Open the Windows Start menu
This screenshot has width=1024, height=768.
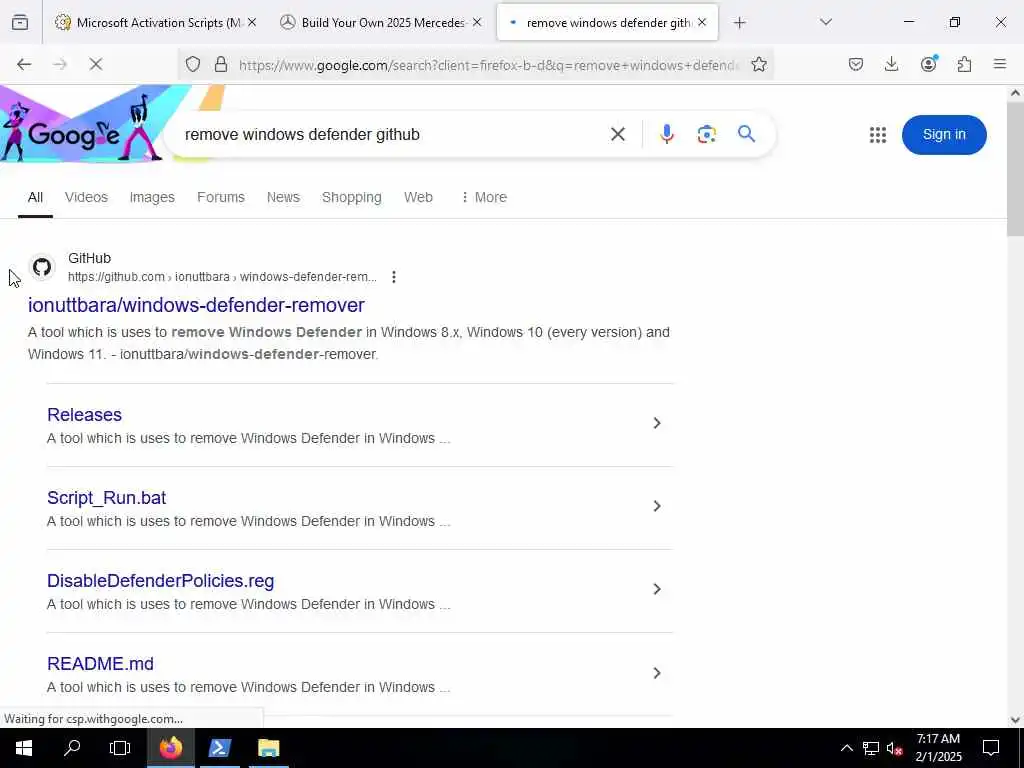pos(24,748)
